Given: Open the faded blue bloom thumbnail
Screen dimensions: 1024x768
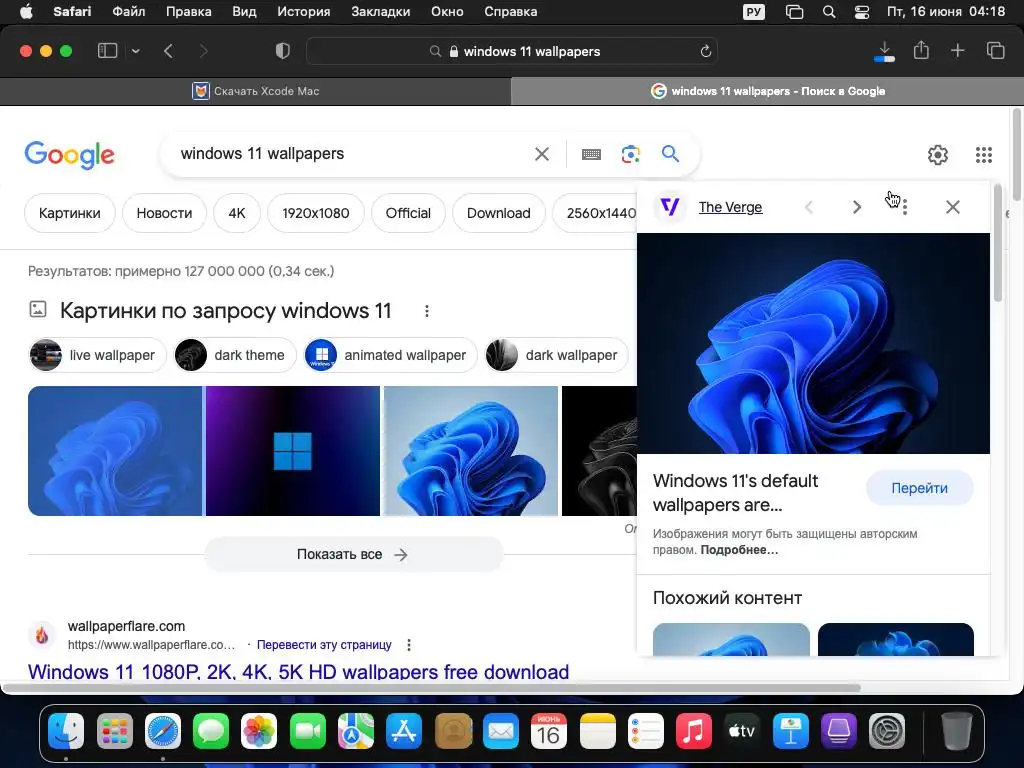Looking at the screenshot, I should click(115, 451).
